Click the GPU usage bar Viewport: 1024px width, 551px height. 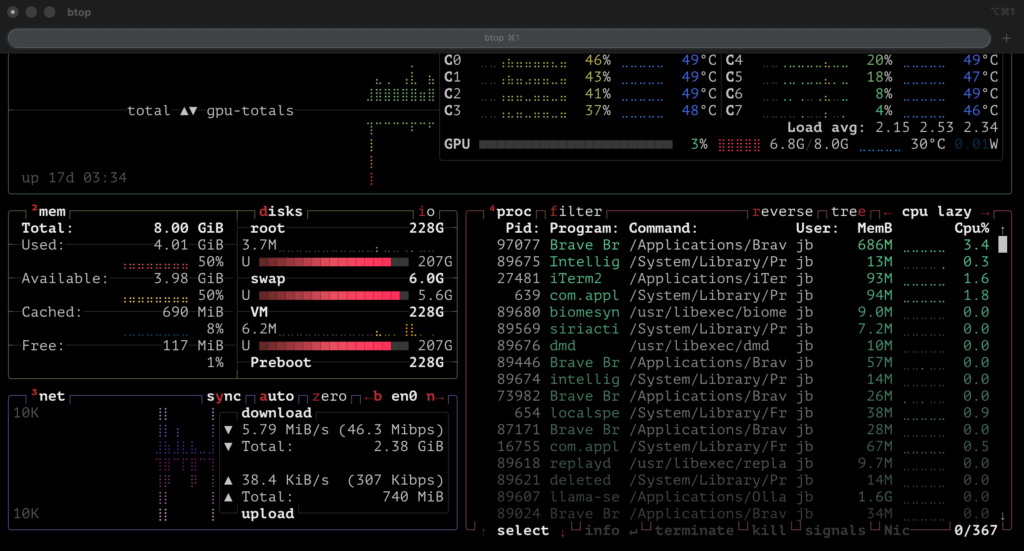pyautogui.click(x=575, y=144)
